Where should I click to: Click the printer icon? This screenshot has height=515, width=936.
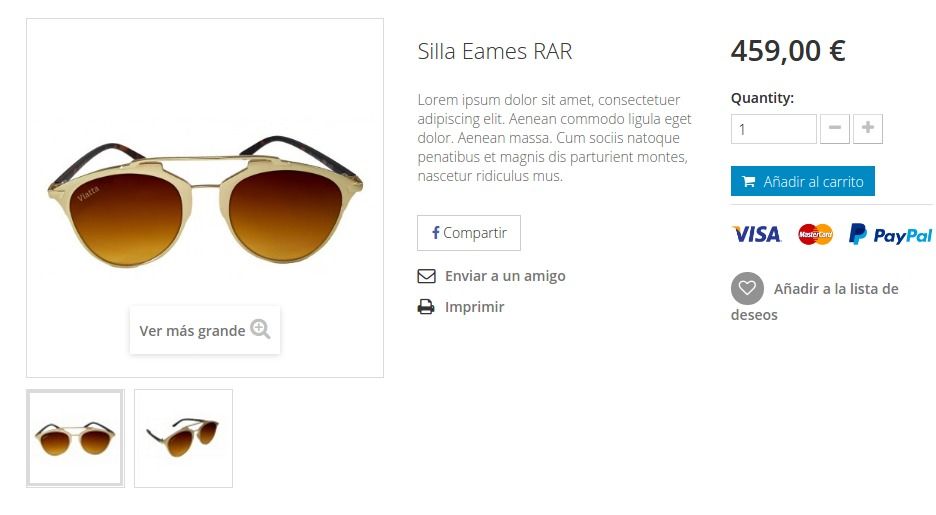[x=426, y=307]
